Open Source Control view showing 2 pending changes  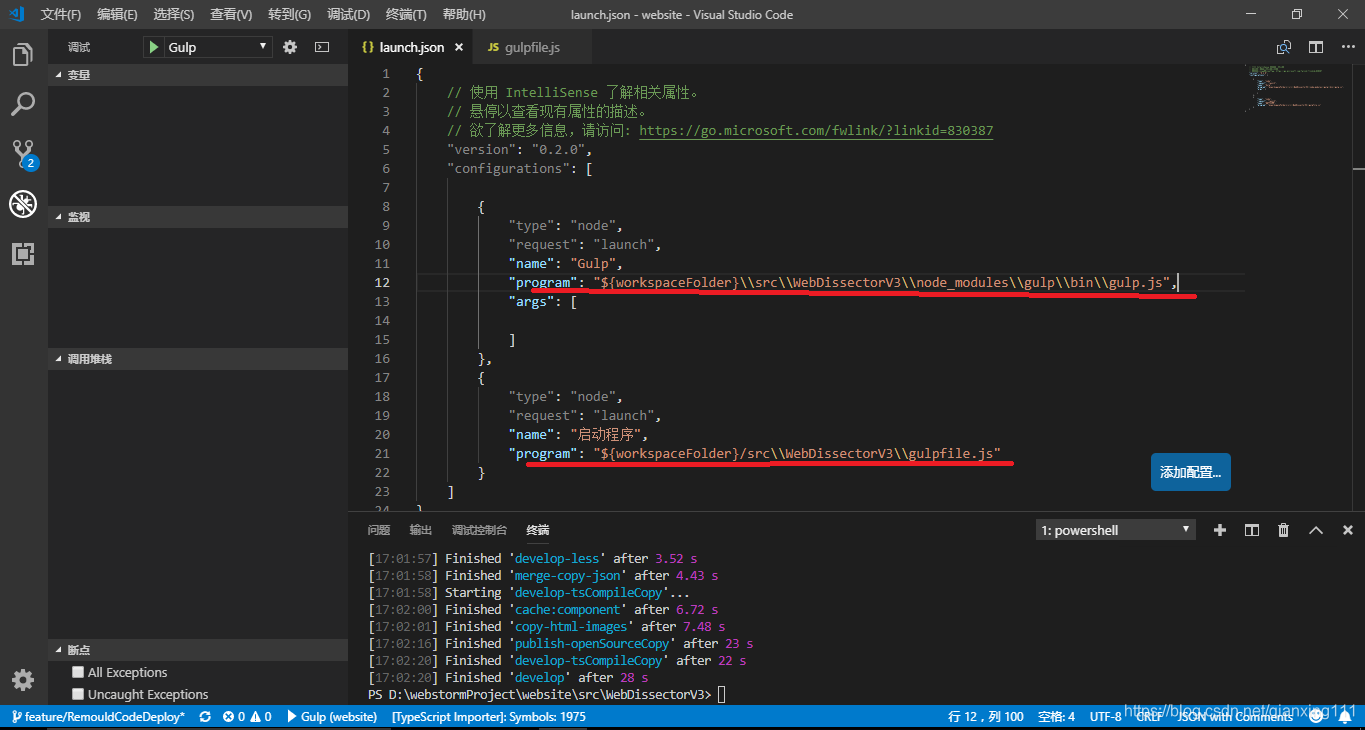pyautogui.click(x=22, y=153)
